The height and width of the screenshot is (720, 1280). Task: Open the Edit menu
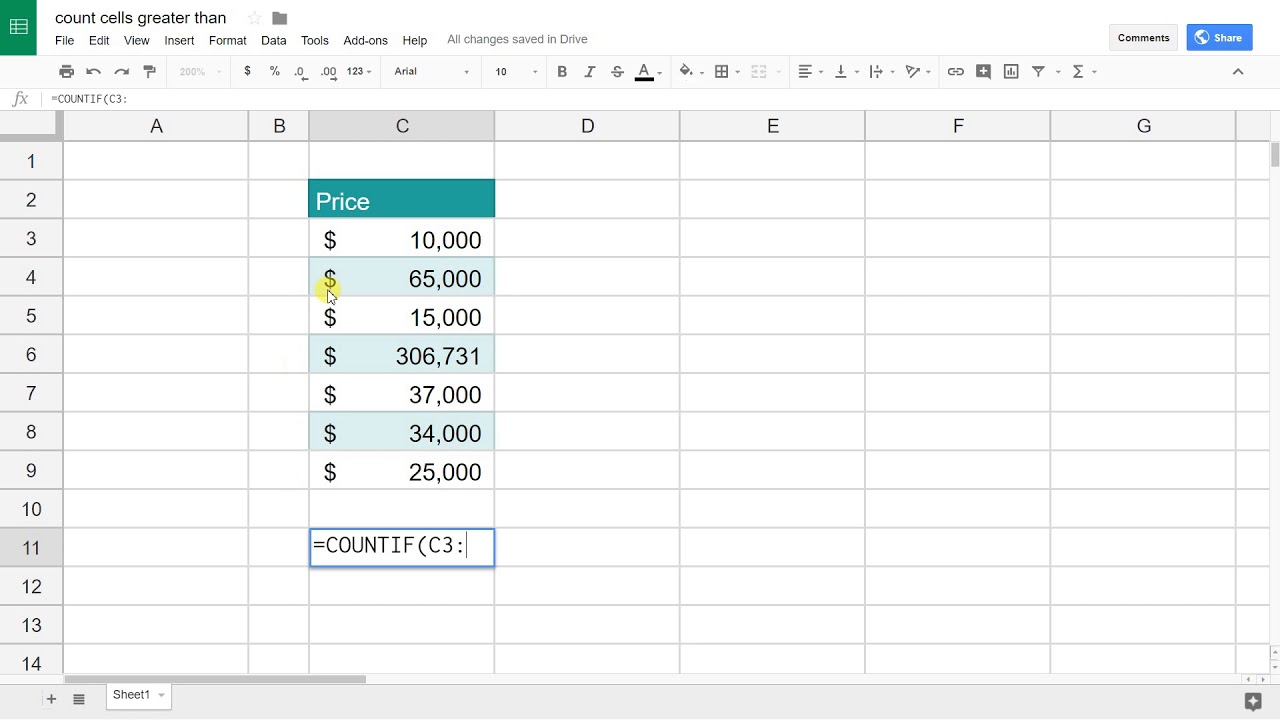point(99,40)
